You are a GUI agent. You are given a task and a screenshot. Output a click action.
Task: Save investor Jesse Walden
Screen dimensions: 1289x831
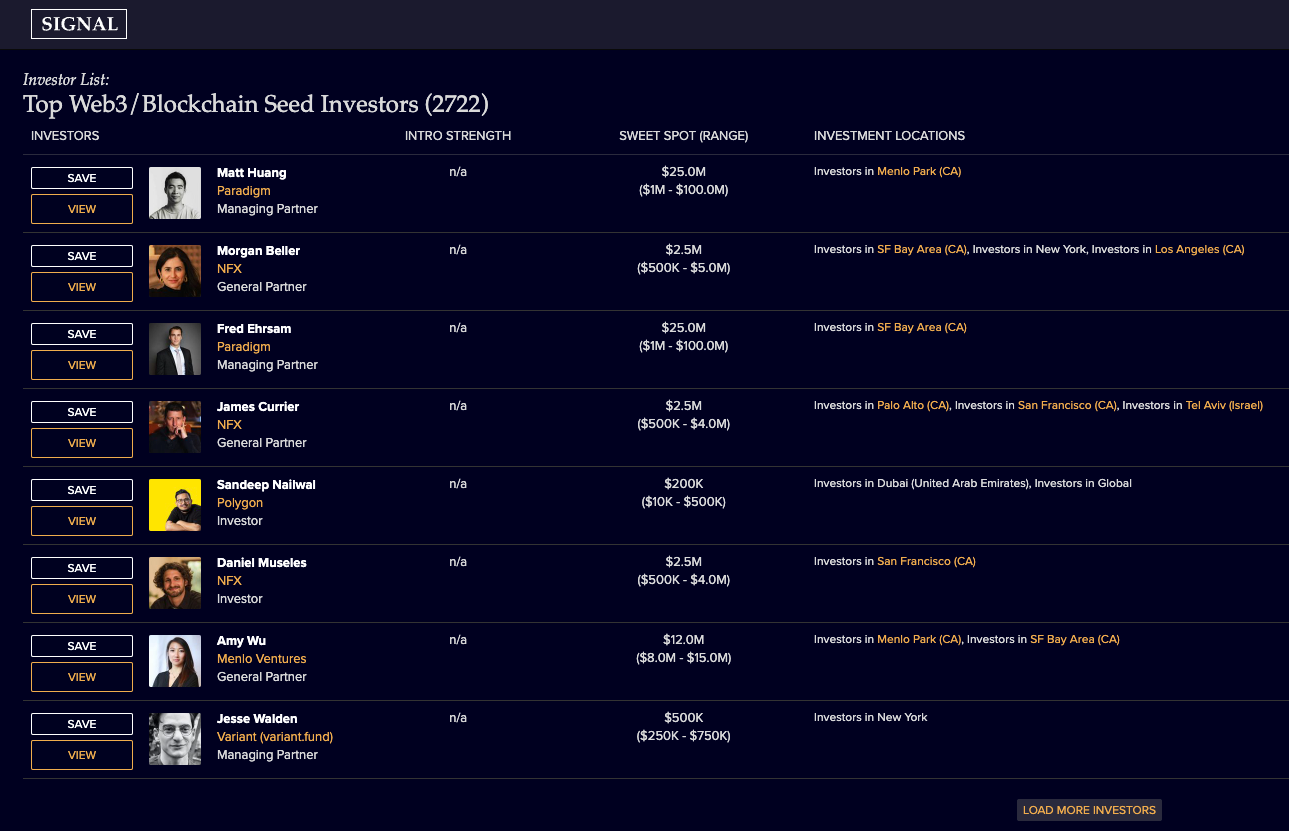tap(82, 724)
